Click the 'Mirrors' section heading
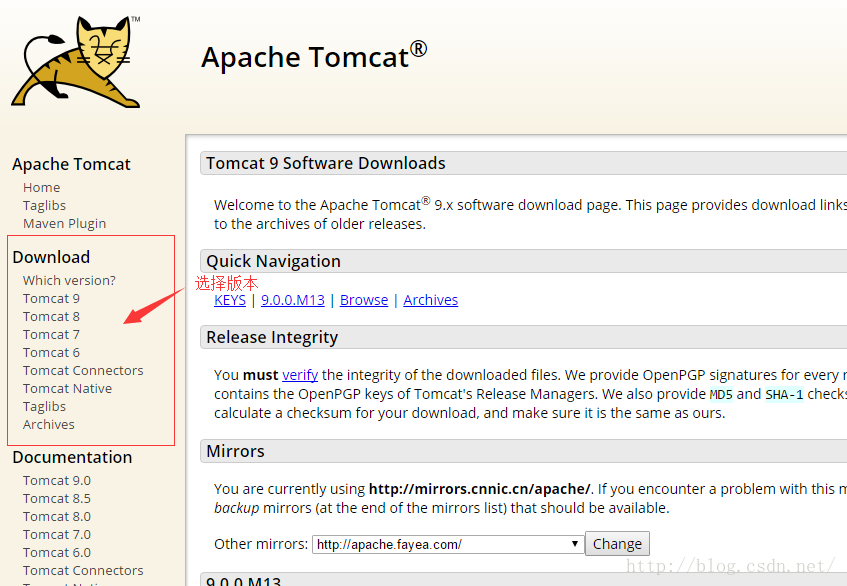This screenshot has width=847, height=586. click(x=236, y=451)
